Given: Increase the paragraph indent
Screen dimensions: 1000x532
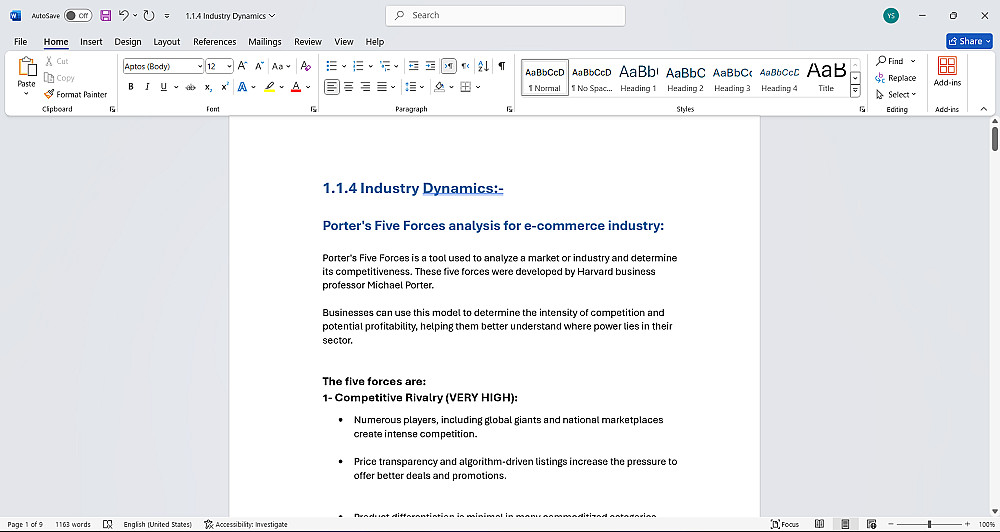Looking at the screenshot, I should pyautogui.click(x=429, y=66).
